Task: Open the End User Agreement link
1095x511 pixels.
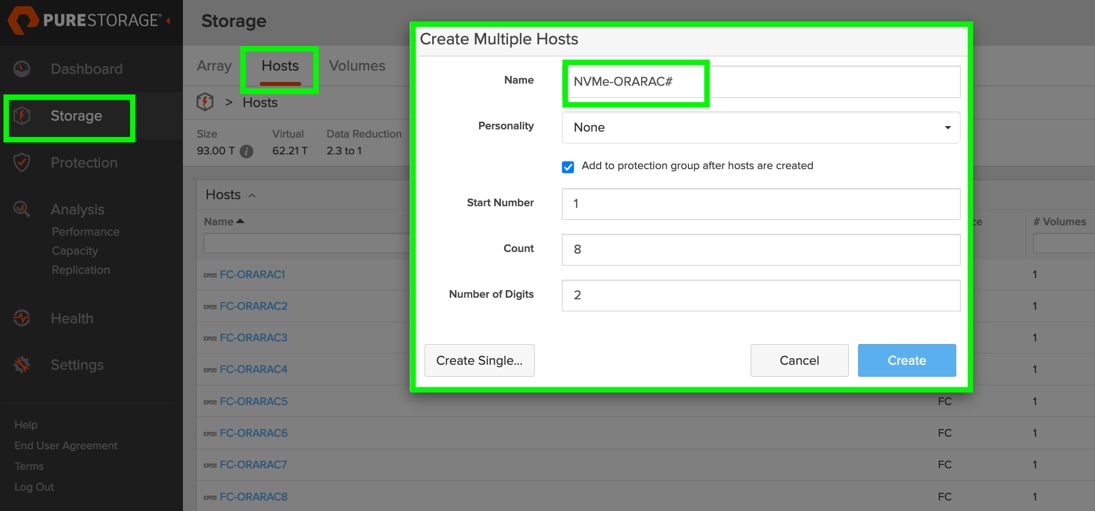Action: tap(66, 445)
